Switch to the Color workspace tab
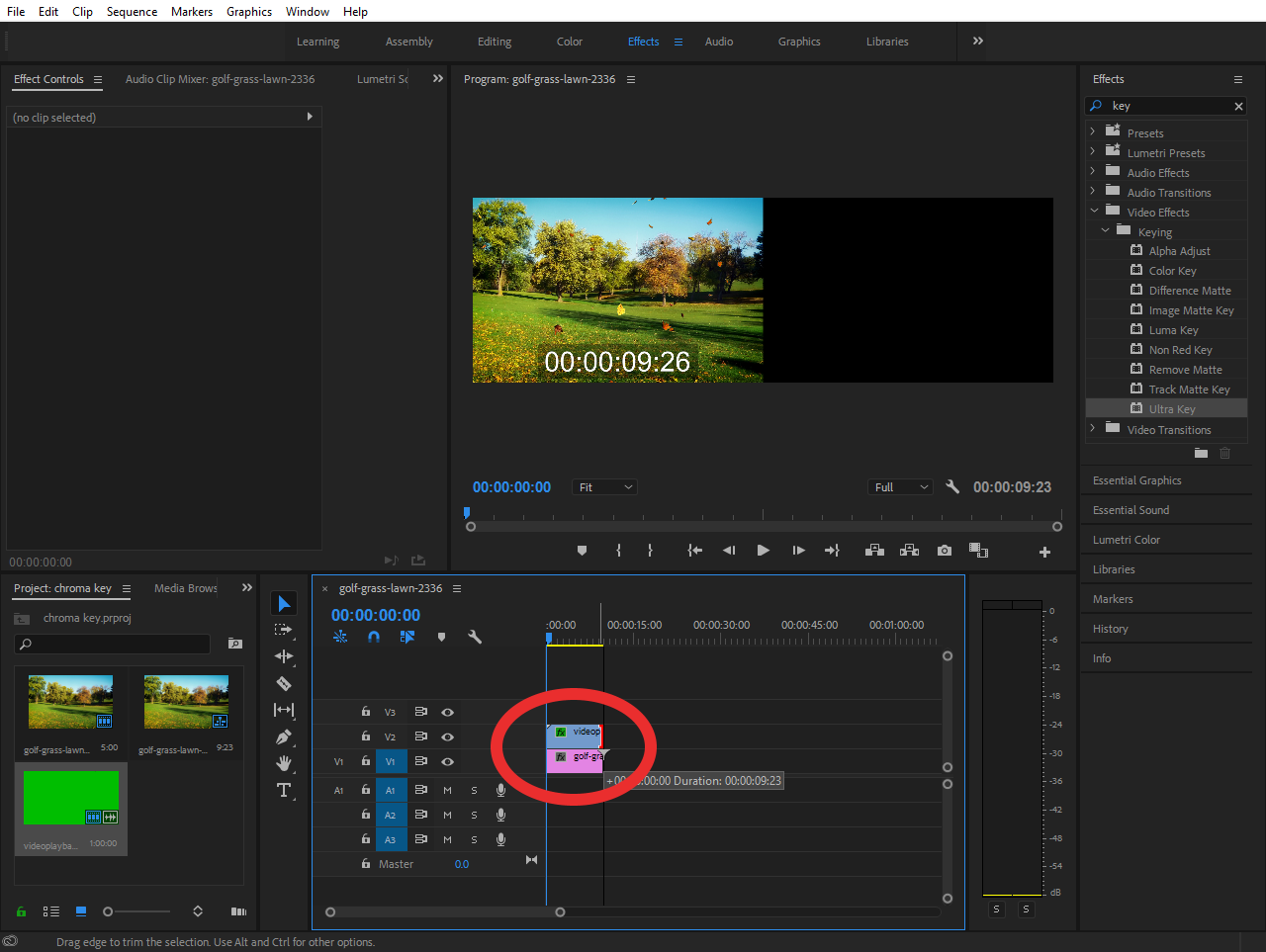The height and width of the screenshot is (952, 1266). click(x=569, y=42)
